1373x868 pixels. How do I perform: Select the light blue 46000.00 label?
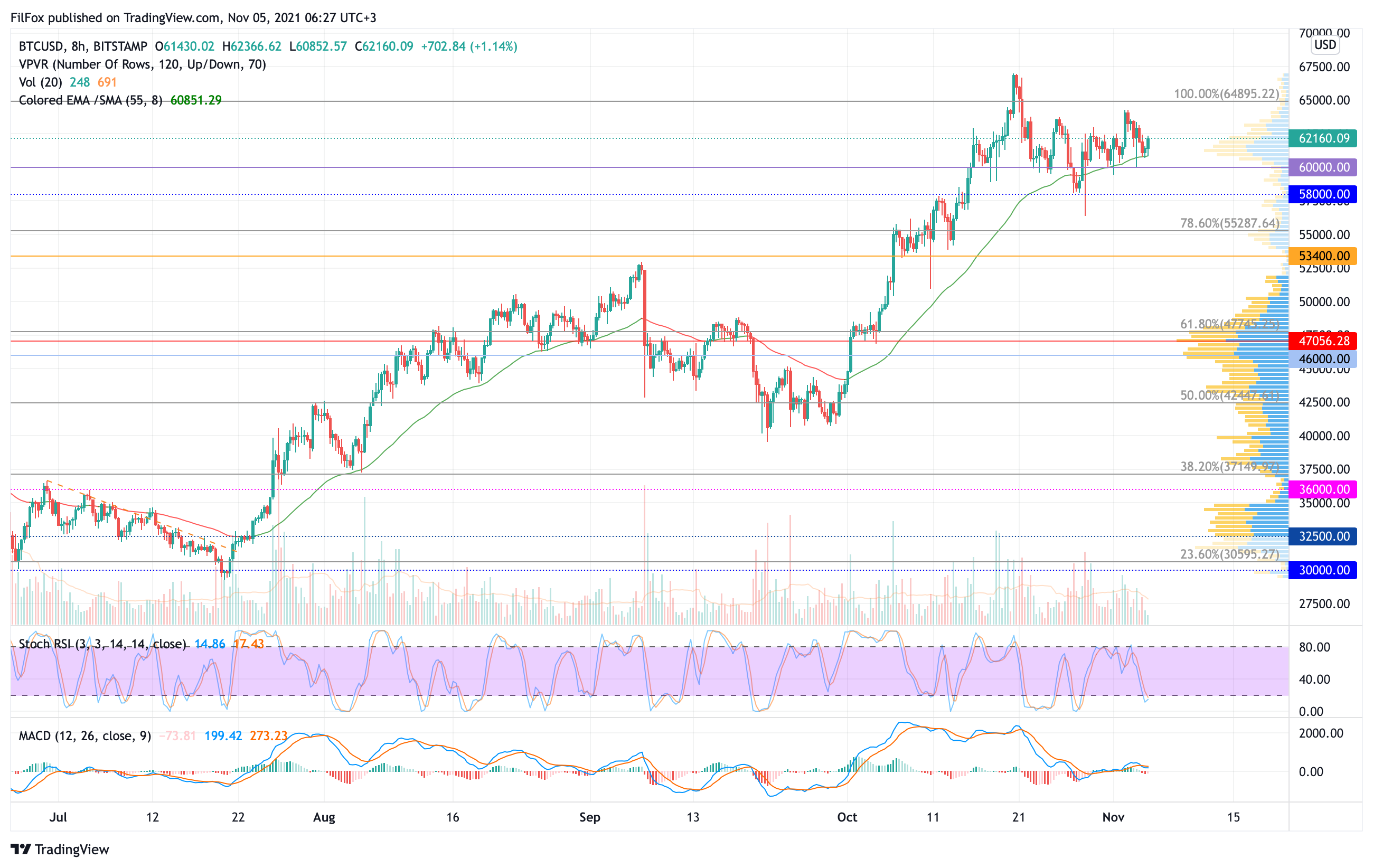[x=1323, y=359]
